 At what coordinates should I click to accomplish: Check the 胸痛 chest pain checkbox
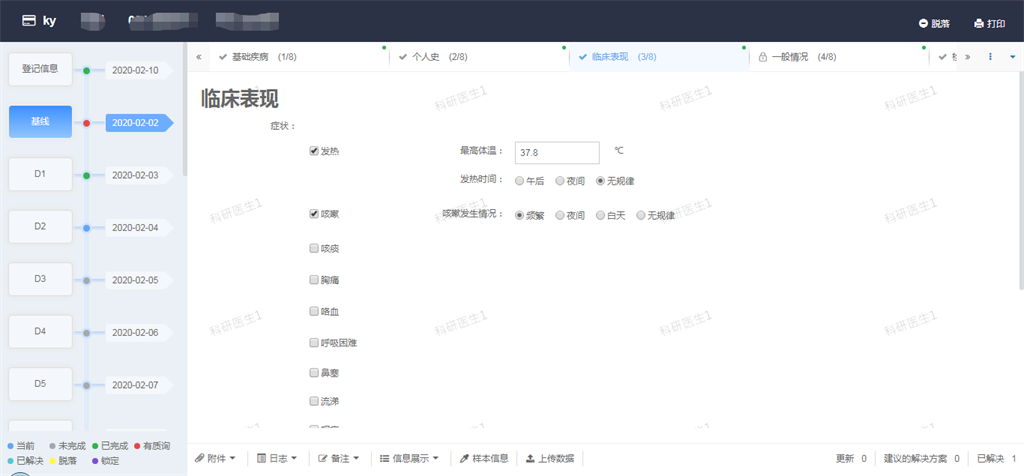tap(314, 280)
